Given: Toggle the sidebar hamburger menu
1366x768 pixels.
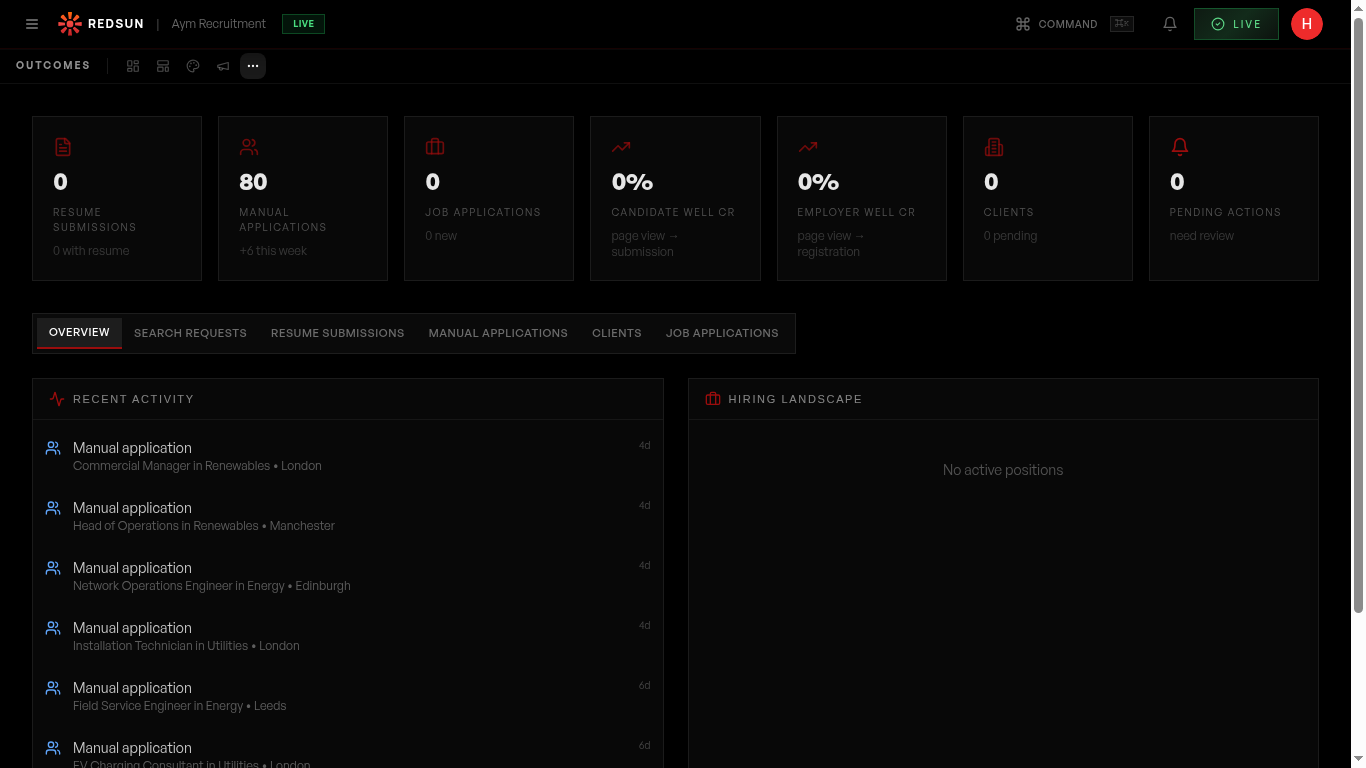Looking at the screenshot, I should 31,23.
